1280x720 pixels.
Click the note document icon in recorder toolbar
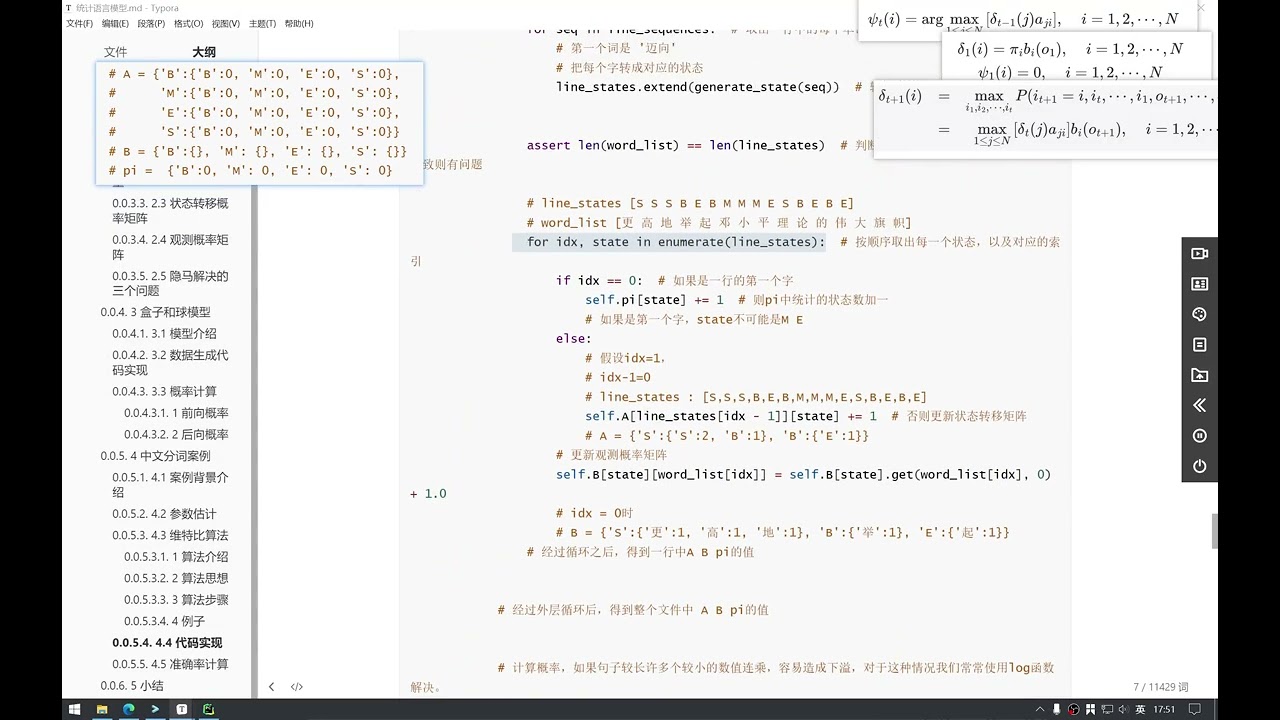tap(1200, 345)
